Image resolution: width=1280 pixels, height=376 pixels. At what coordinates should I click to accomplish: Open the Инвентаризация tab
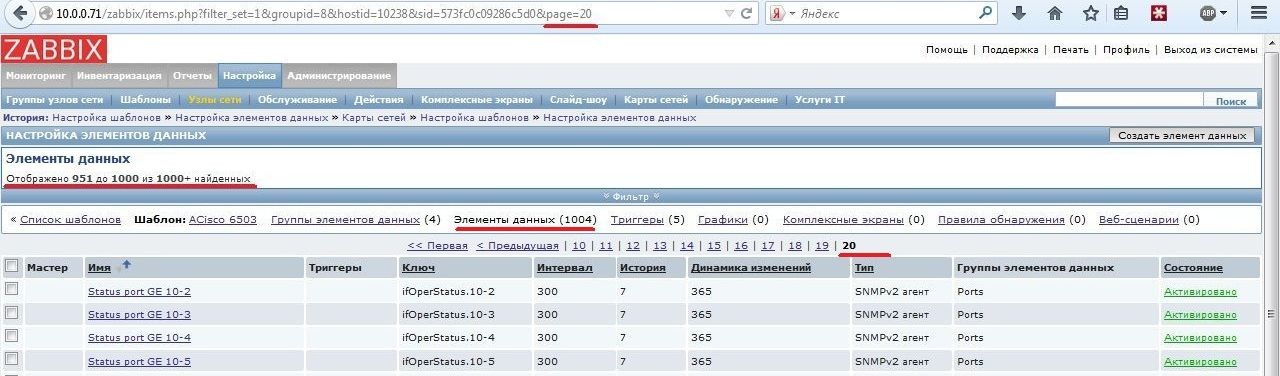(119, 76)
